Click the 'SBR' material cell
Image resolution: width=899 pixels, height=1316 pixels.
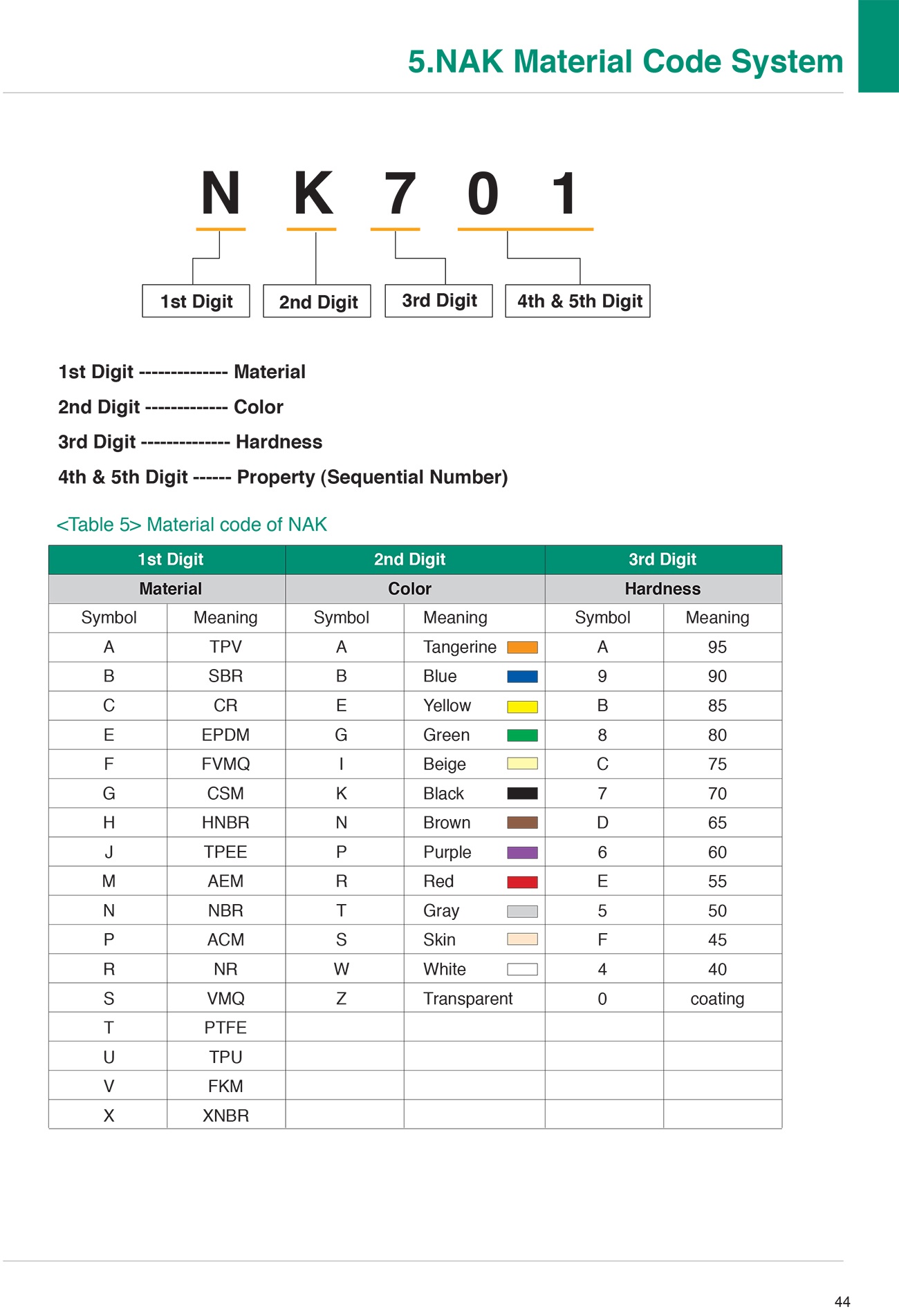click(226, 677)
